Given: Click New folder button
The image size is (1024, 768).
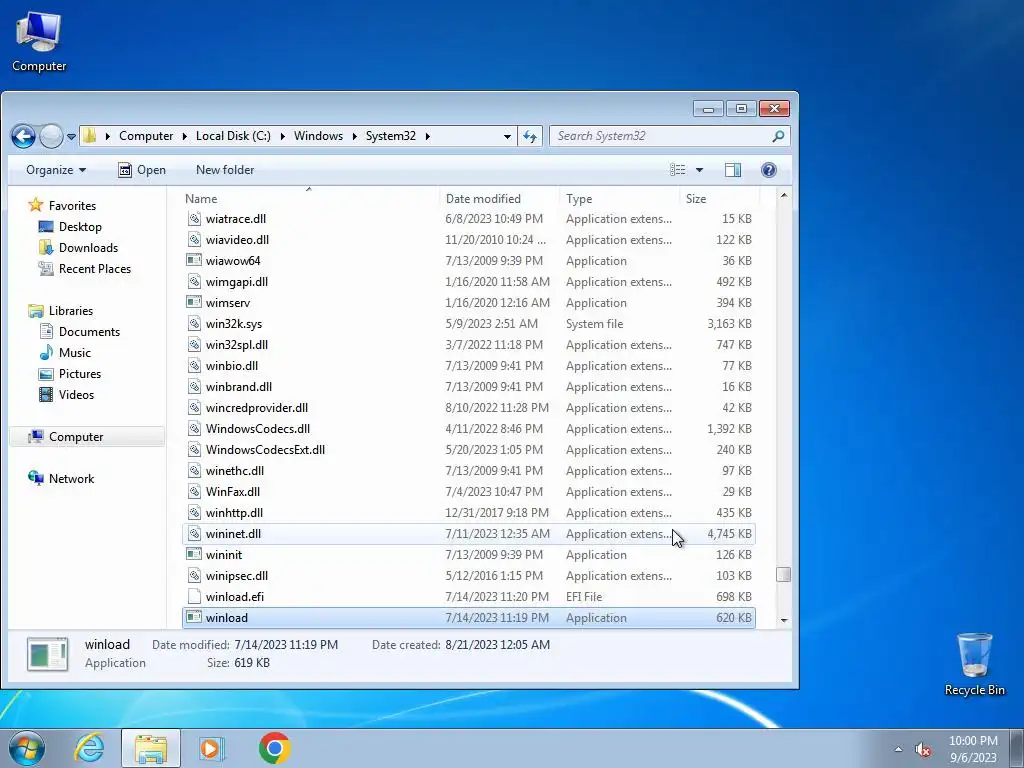Looking at the screenshot, I should (x=225, y=170).
